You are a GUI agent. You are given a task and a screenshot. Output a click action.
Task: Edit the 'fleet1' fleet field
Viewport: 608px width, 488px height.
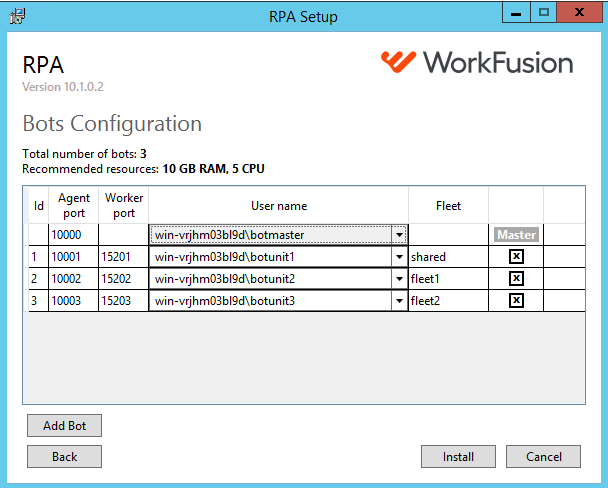[x=448, y=279]
